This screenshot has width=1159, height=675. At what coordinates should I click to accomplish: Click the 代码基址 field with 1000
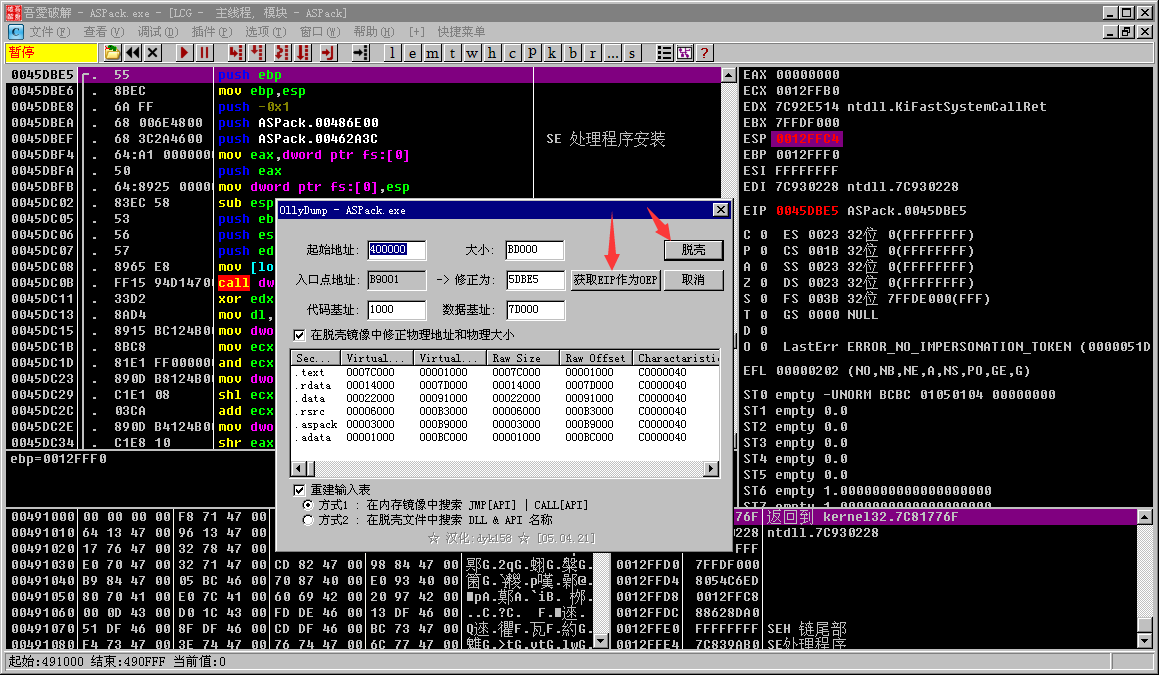[396, 310]
